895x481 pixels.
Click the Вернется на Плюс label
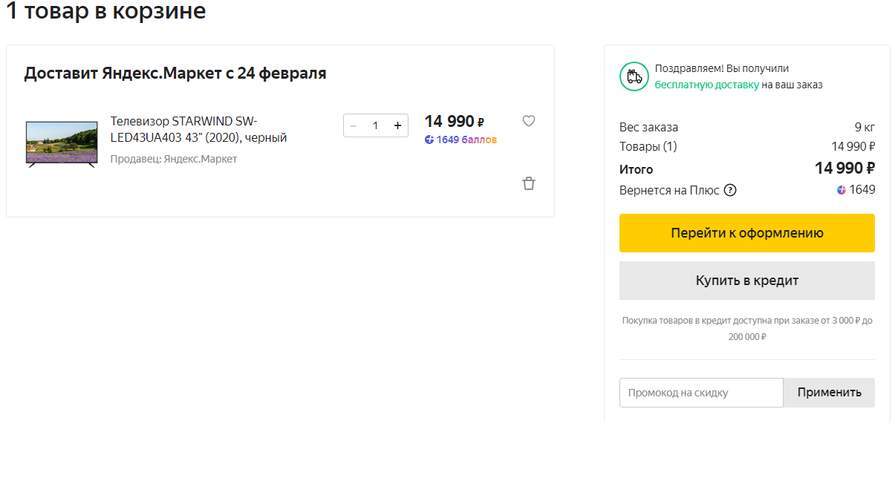[669, 190]
